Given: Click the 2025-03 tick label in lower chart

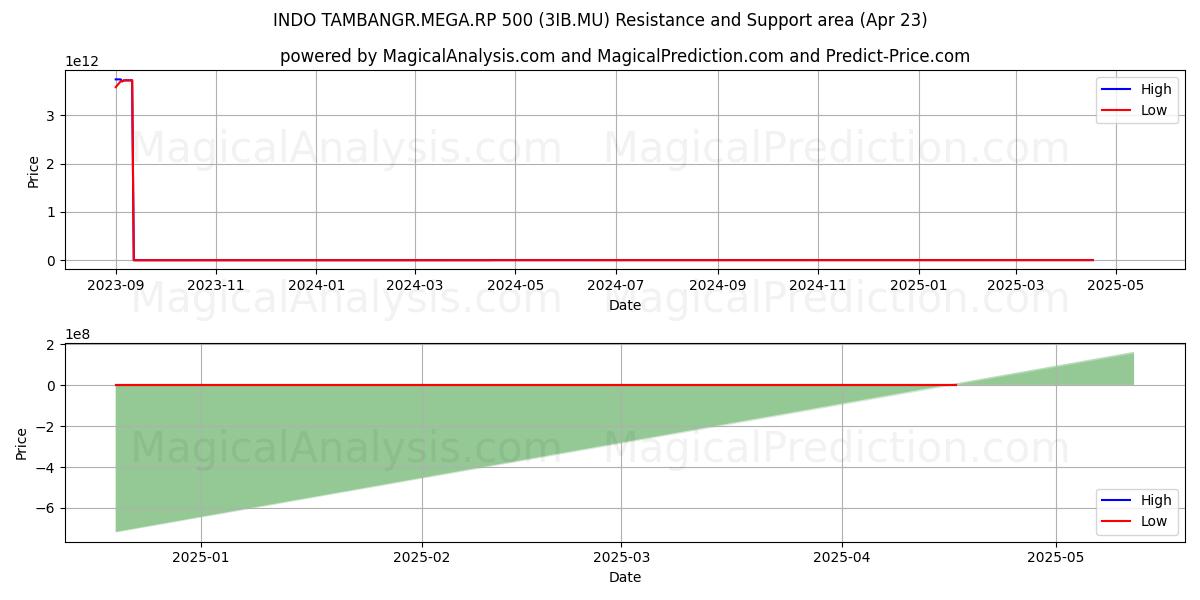Looking at the screenshot, I should [x=621, y=558].
